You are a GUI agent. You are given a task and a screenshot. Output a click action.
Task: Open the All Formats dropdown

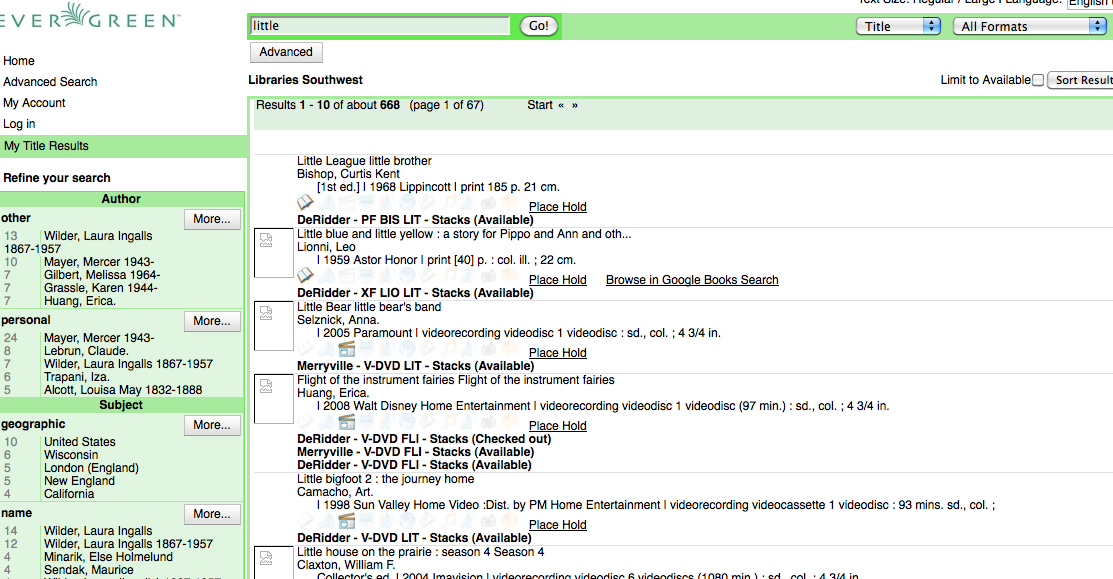coord(1028,27)
